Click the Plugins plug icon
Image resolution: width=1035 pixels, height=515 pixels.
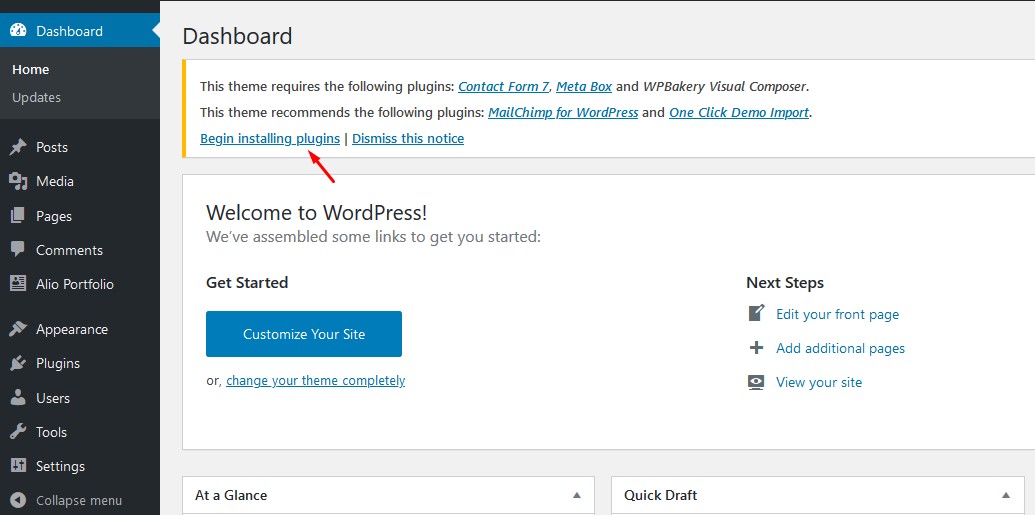[18, 363]
